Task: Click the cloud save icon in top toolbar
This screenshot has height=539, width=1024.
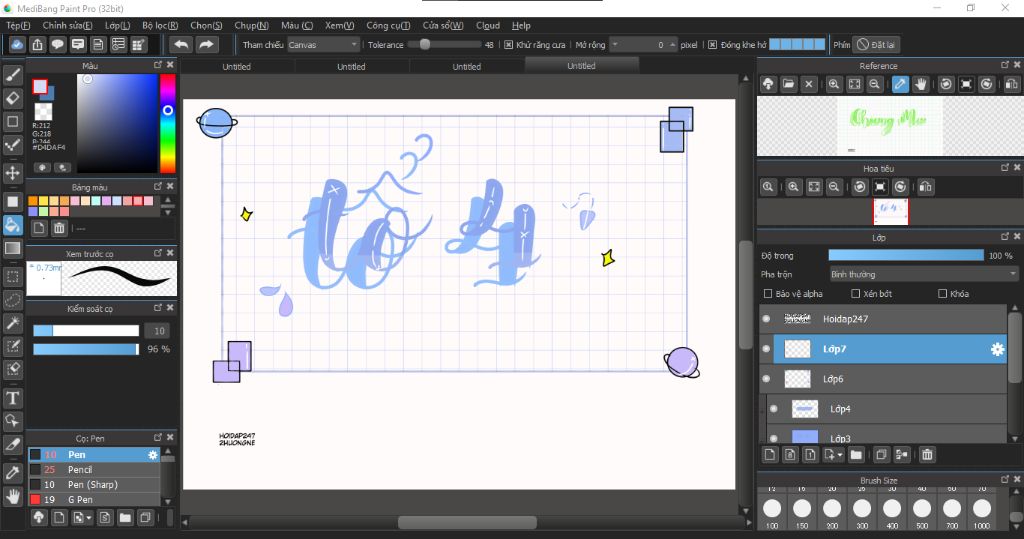Action: 17,44
